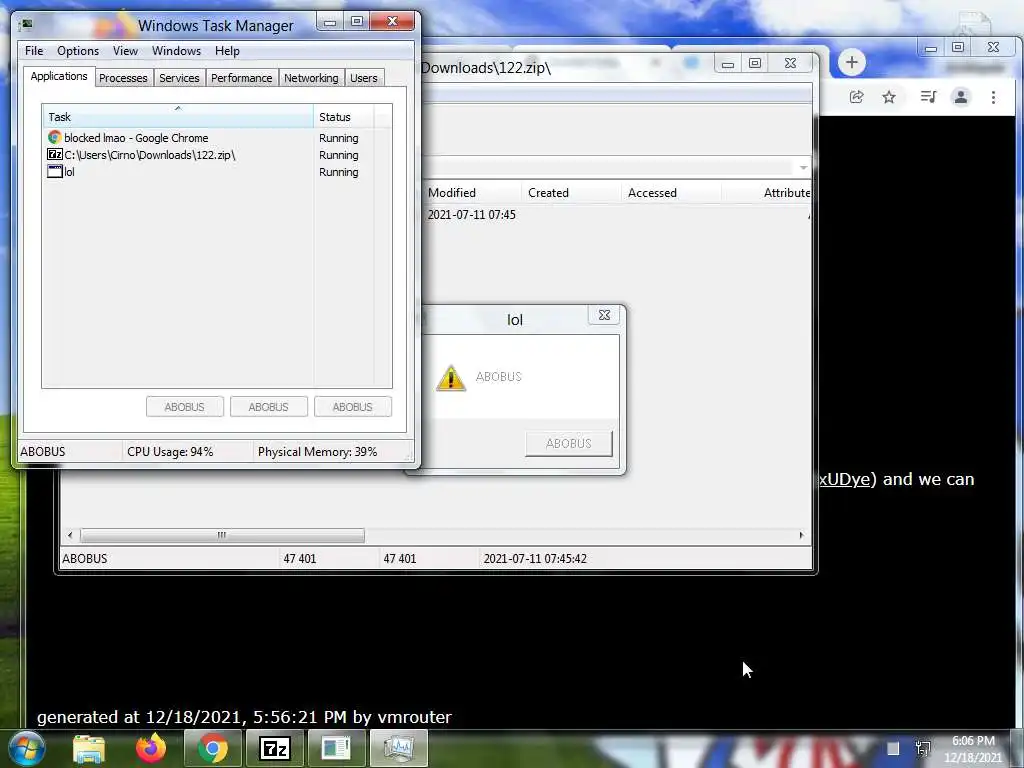Screen dimensions: 1024x768
Task: Click the Chrome icon in the task list
Action: pyautogui.click(x=54, y=138)
